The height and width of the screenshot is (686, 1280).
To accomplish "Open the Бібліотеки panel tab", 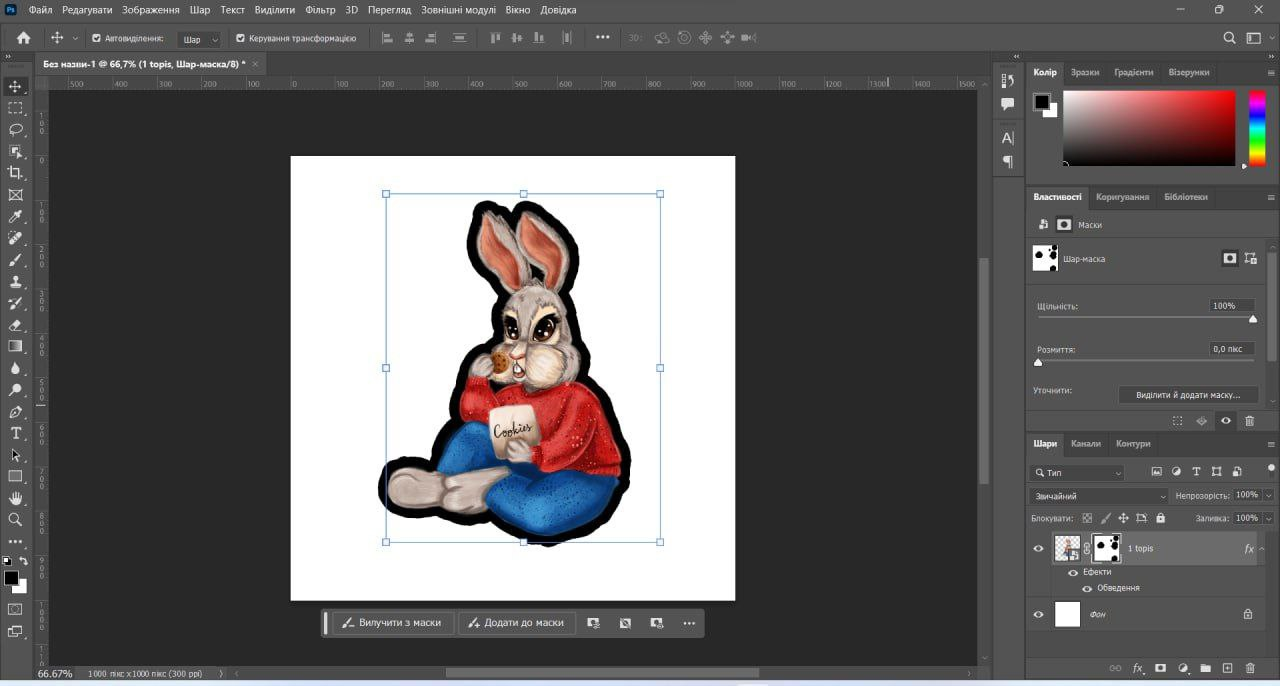I will click(x=1186, y=197).
